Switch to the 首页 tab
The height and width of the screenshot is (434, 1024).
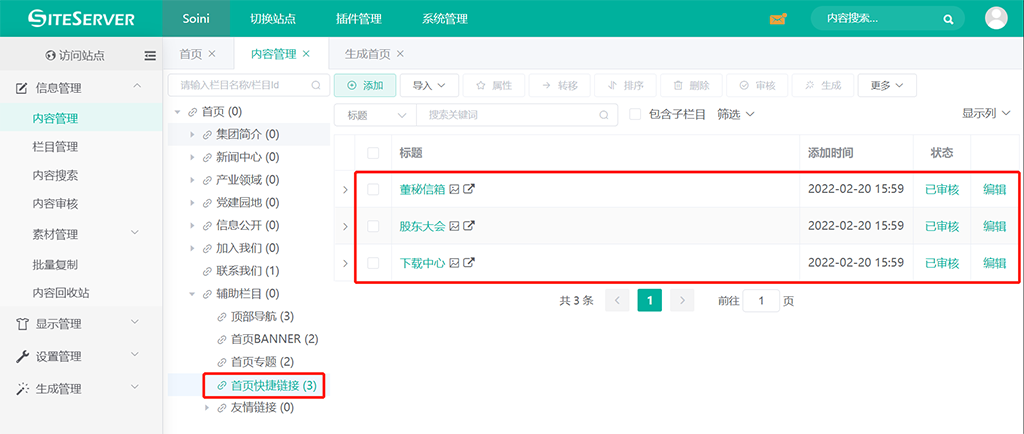(x=190, y=54)
